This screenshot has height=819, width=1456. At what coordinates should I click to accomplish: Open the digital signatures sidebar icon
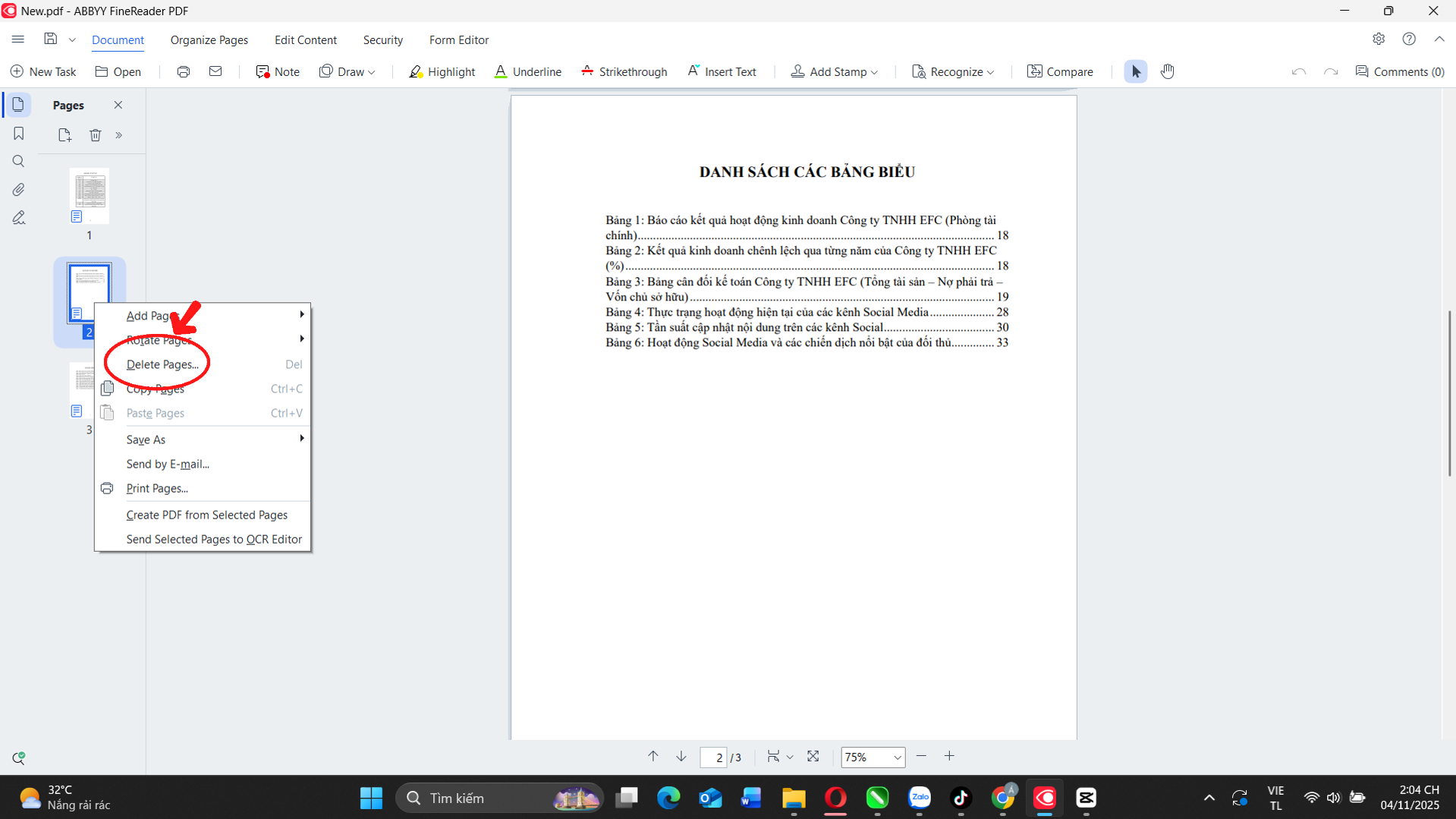tap(19, 218)
